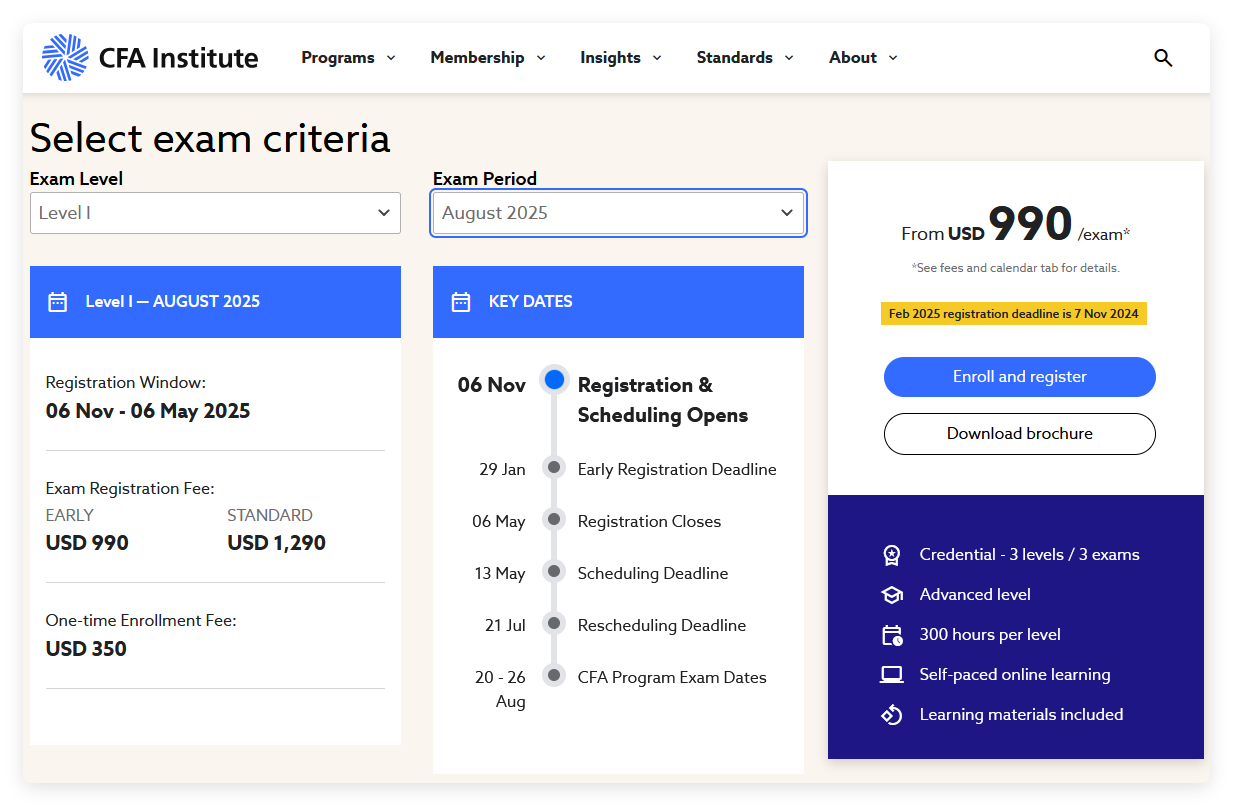Click the Learning materials included icon

pos(891,715)
